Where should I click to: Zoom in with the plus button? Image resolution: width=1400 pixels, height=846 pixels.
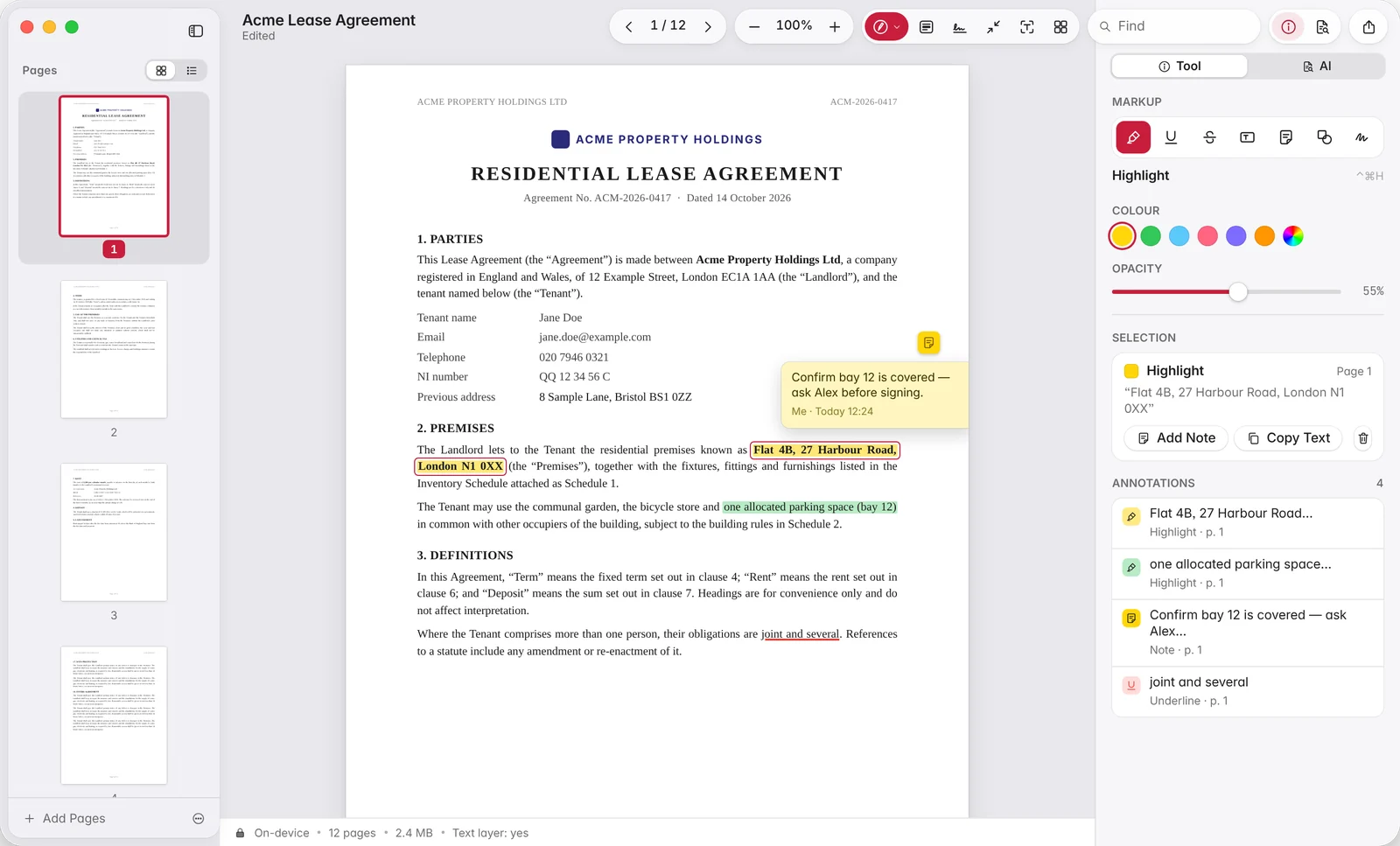835,26
